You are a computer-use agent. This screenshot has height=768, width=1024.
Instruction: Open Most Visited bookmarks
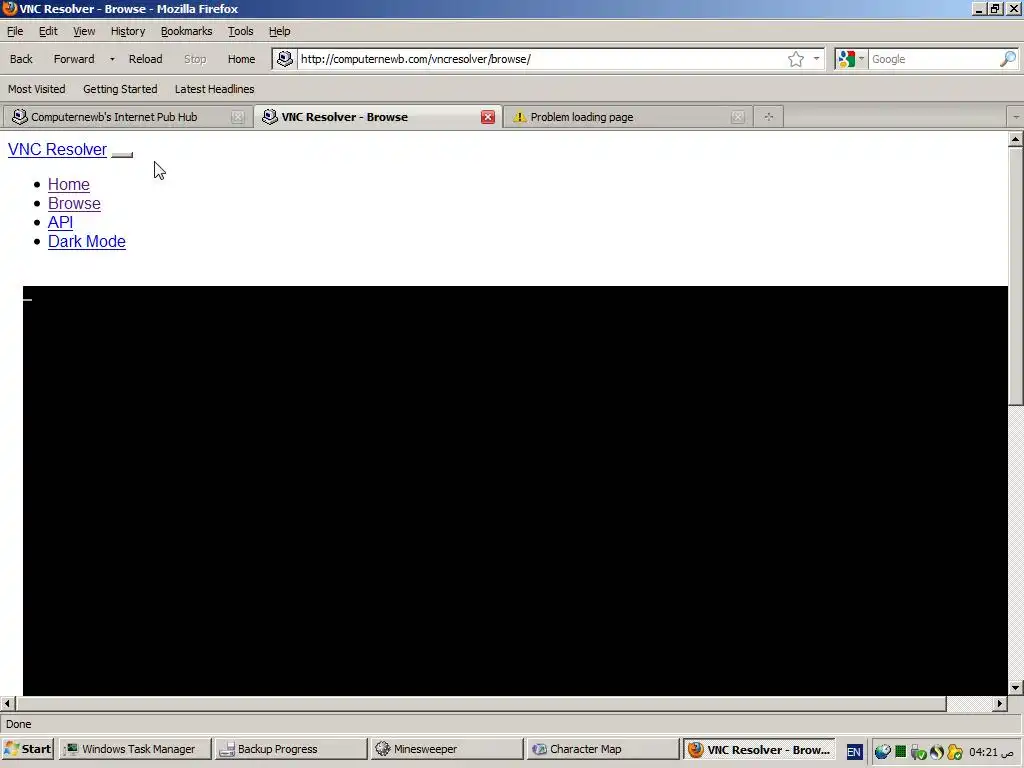37,89
